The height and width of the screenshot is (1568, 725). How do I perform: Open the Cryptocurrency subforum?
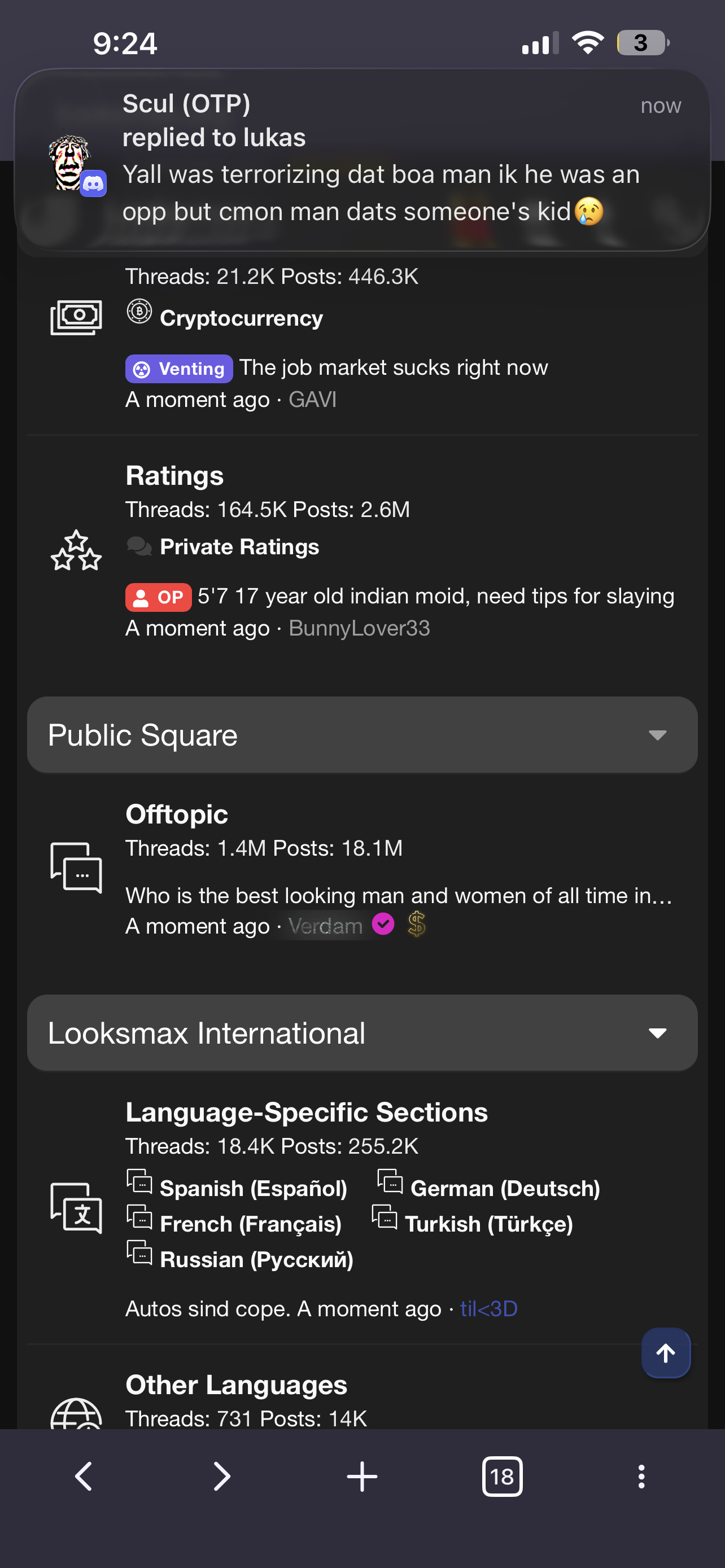pyautogui.click(x=241, y=318)
